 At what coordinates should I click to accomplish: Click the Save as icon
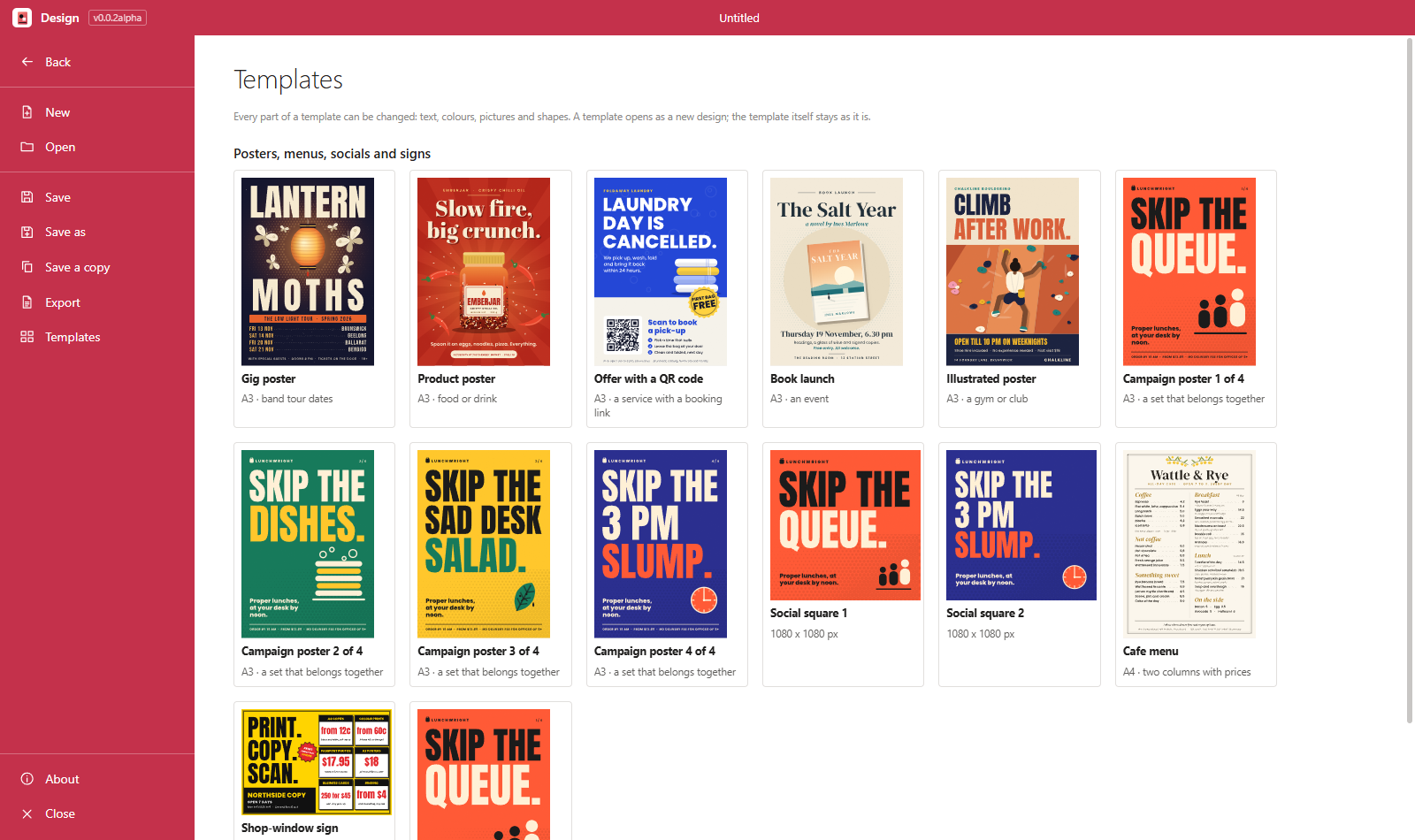coord(27,232)
